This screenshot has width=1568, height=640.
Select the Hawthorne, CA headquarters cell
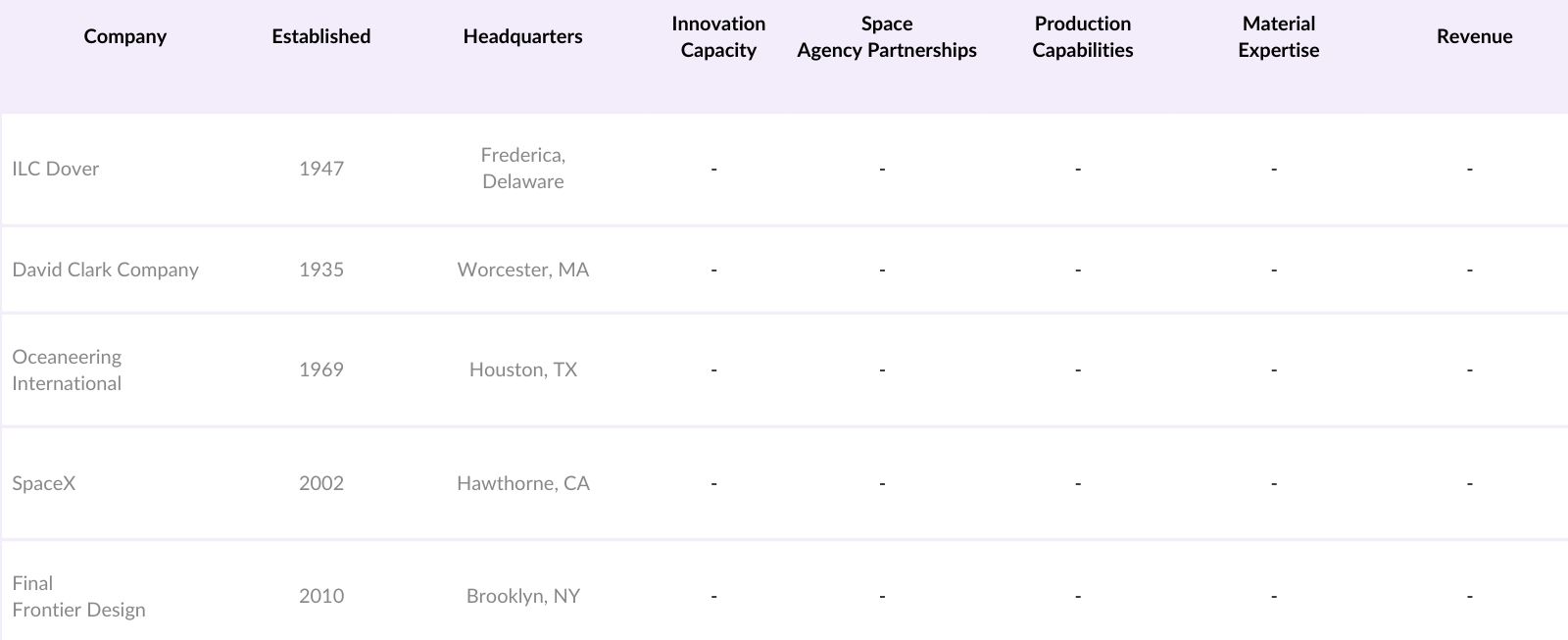(x=523, y=483)
